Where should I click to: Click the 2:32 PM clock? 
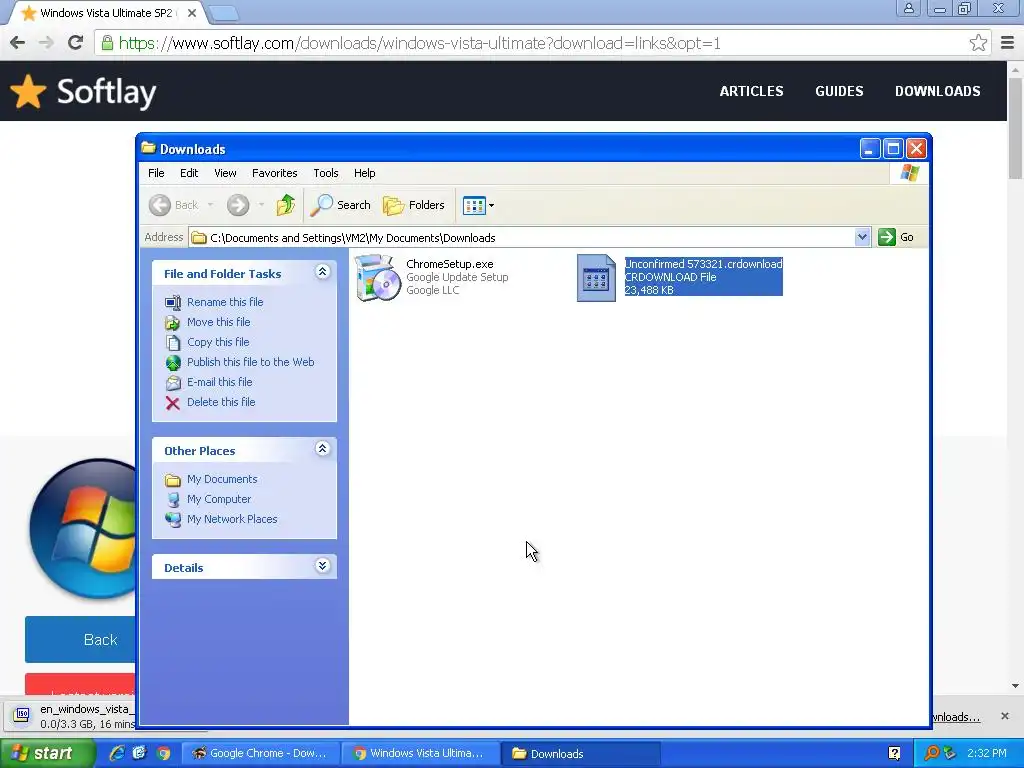coord(987,753)
